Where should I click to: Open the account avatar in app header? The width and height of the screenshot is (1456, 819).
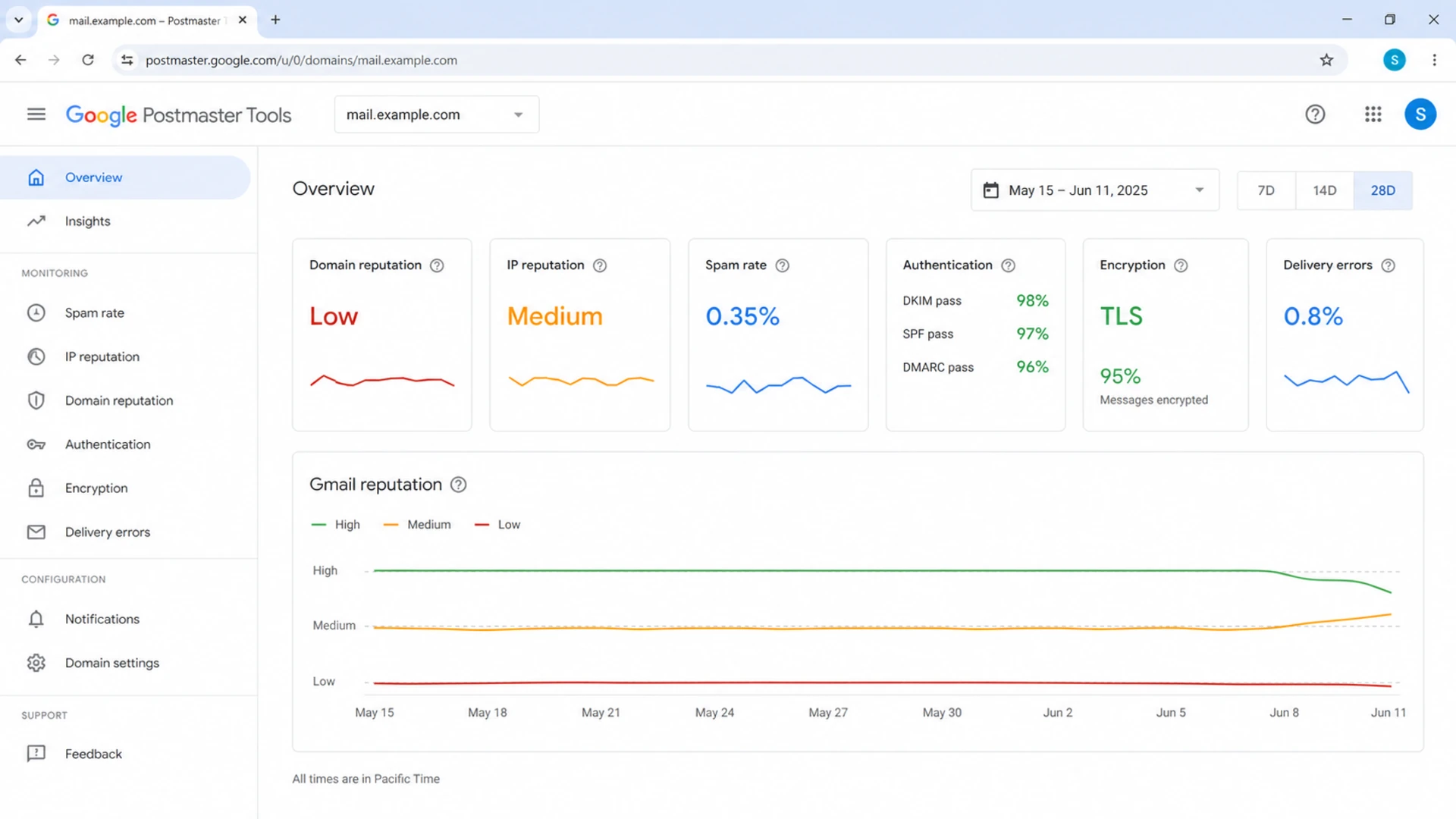click(1420, 115)
